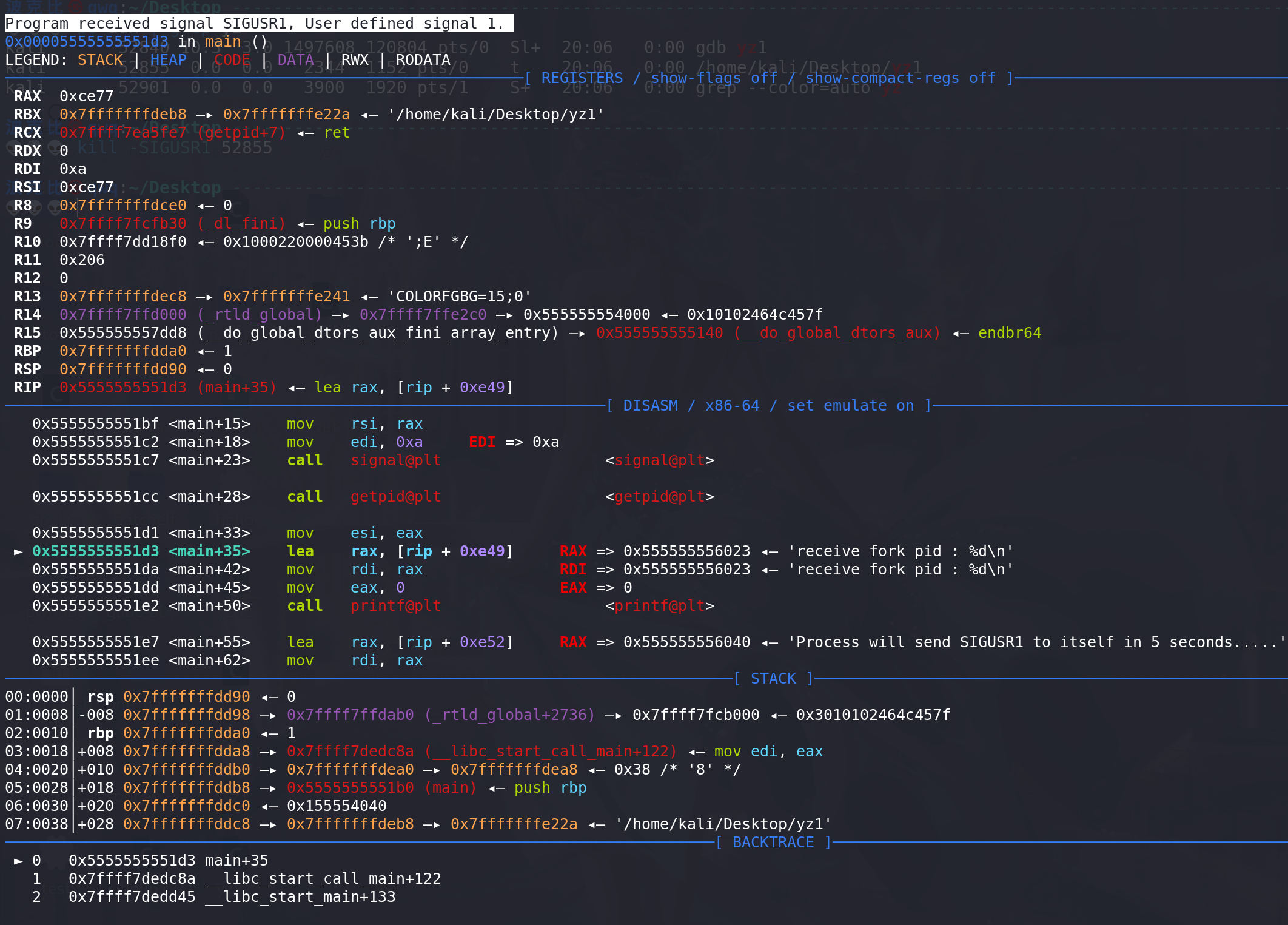Click stack value 0x7fffffffdea0 in the 04:0020 row

(x=351, y=770)
